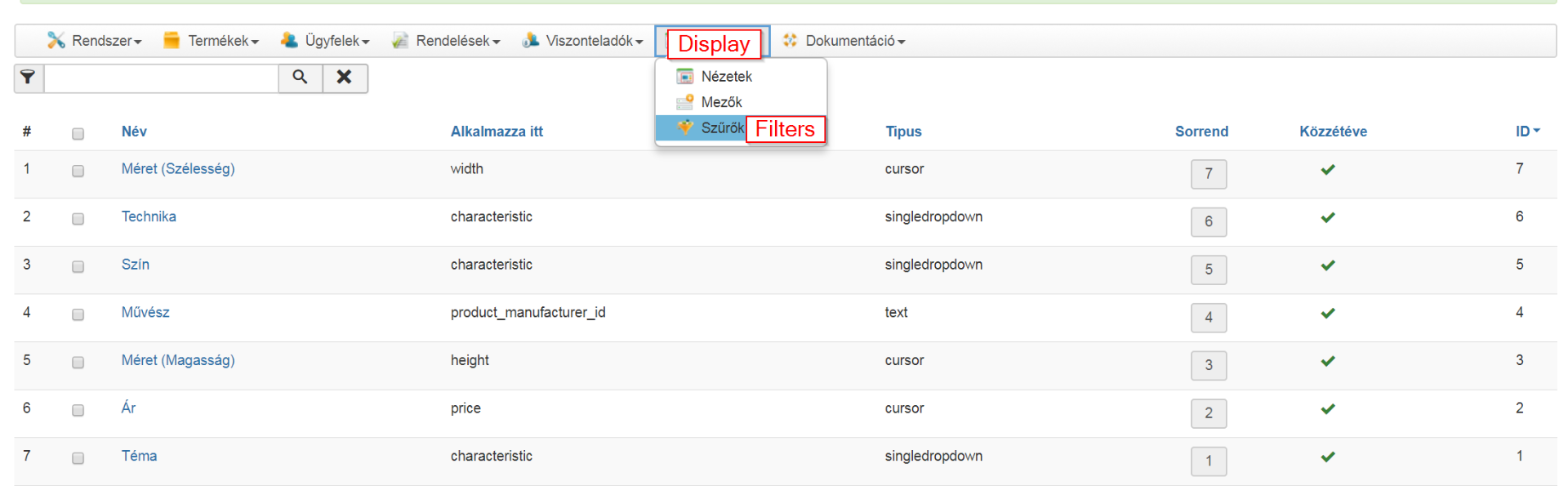1568x486 pixels.
Task: Choose Nézetek from the open menu
Action: (x=726, y=77)
